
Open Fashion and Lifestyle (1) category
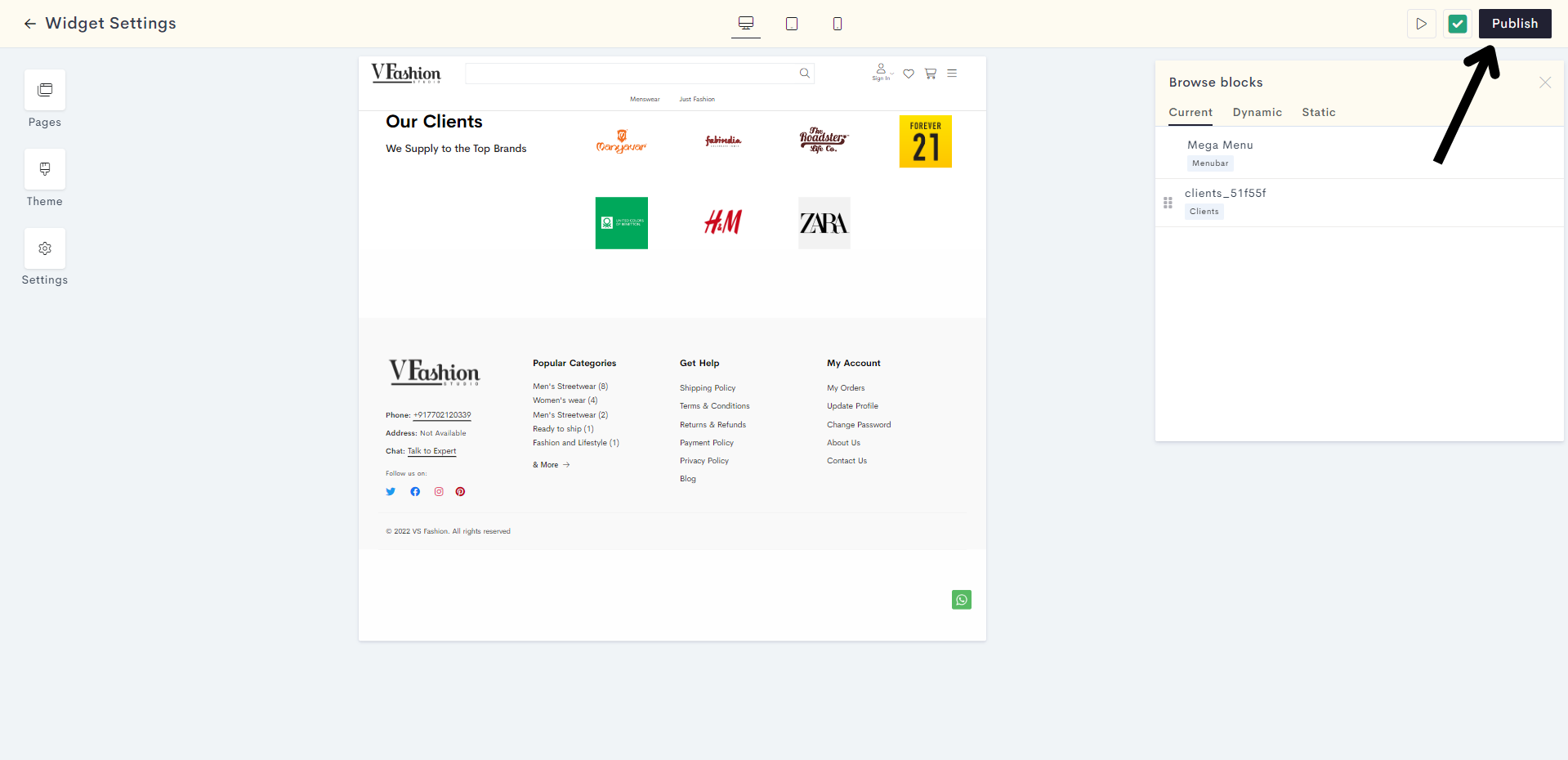coord(576,443)
